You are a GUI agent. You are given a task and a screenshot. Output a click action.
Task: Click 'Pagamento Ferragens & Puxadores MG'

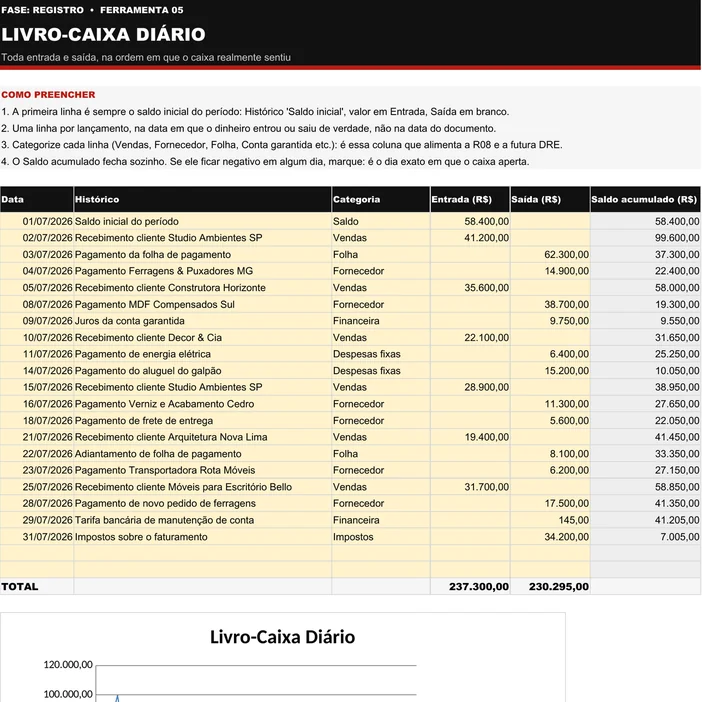pos(202,271)
